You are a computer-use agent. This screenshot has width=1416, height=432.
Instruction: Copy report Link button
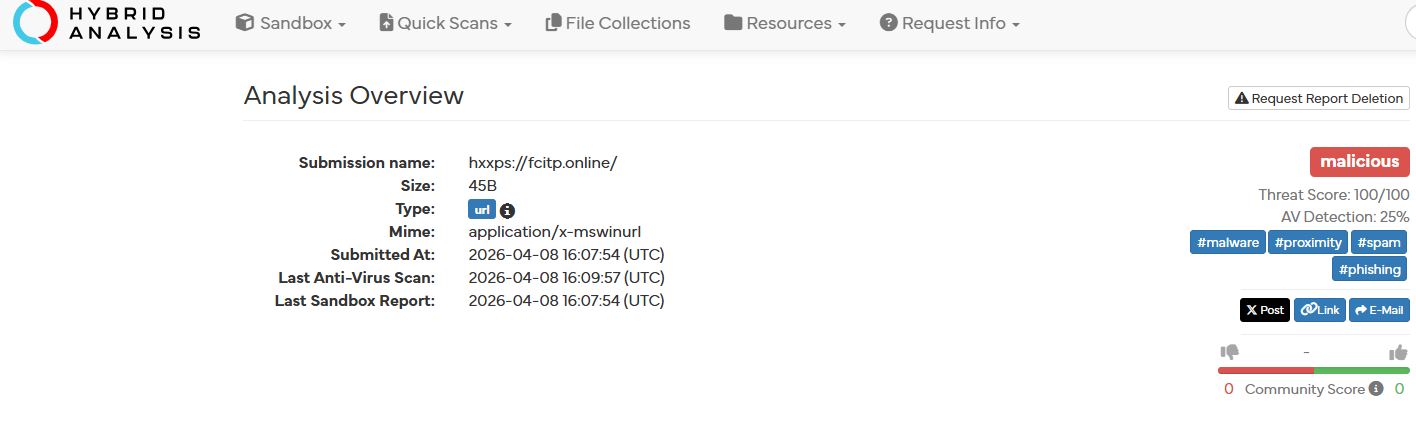click(1320, 310)
